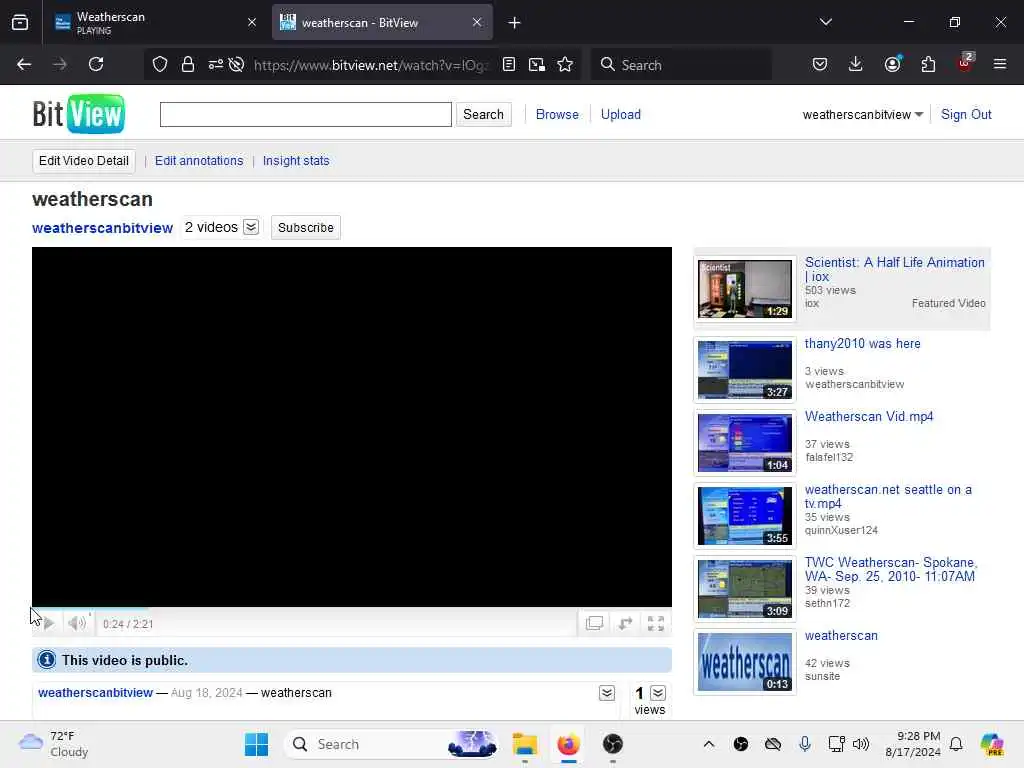Open the Downloads panel
The image size is (1024, 768).
[856, 64]
